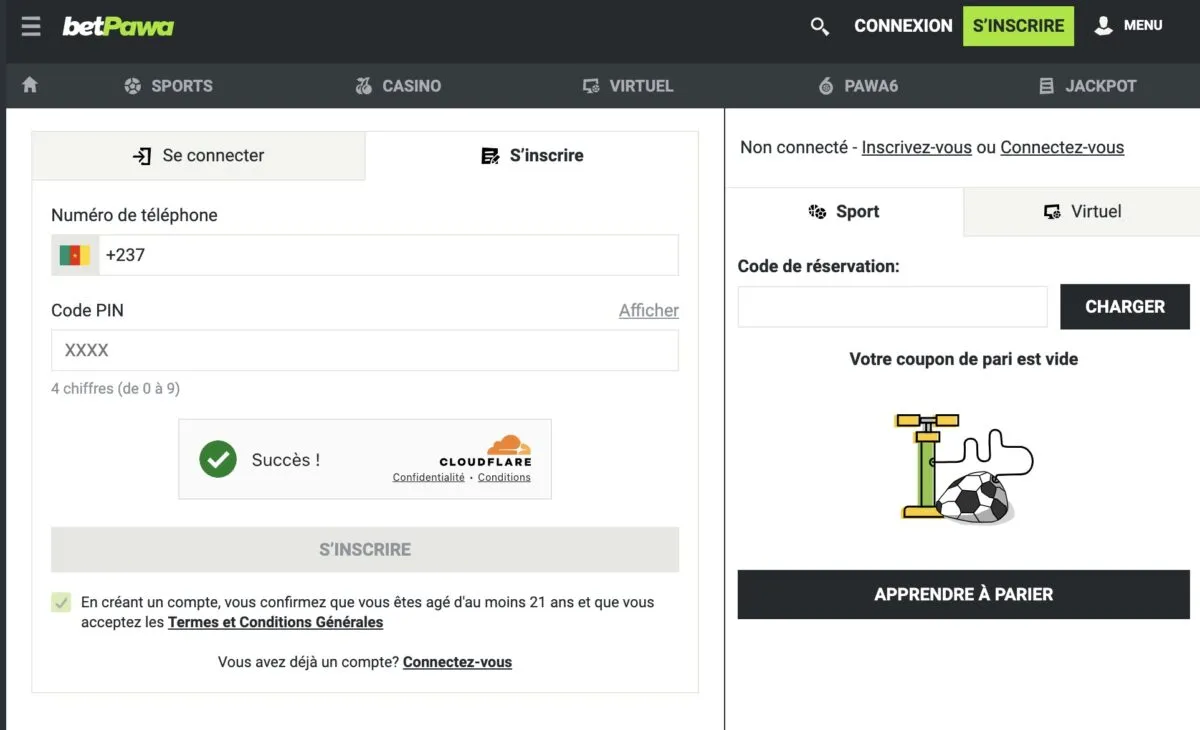1200x730 pixels.
Task: Click the betPawa logo
Action: point(118,26)
